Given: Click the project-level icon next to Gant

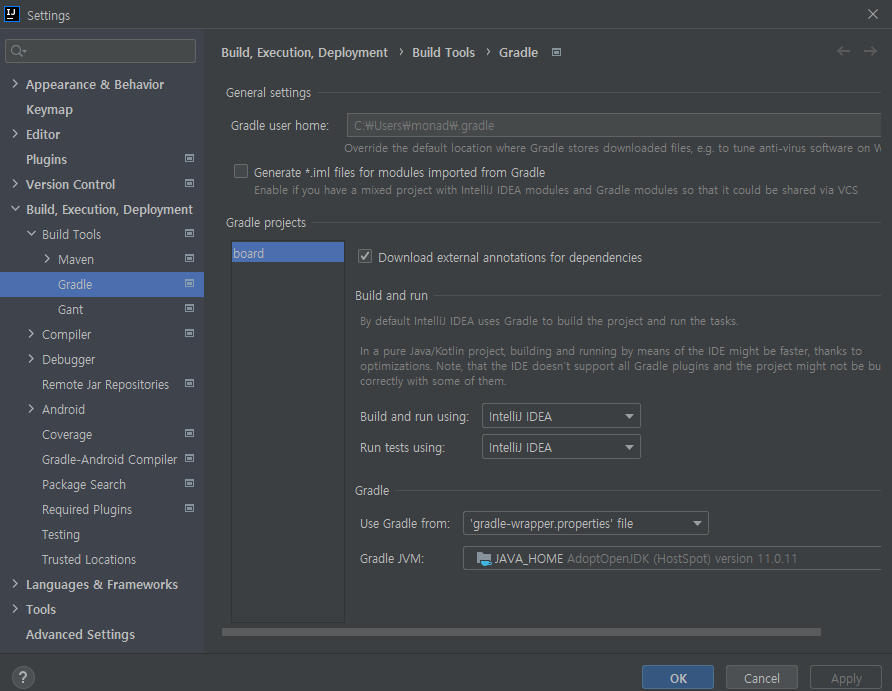Looking at the screenshot, I should click(x=189, y=308).
